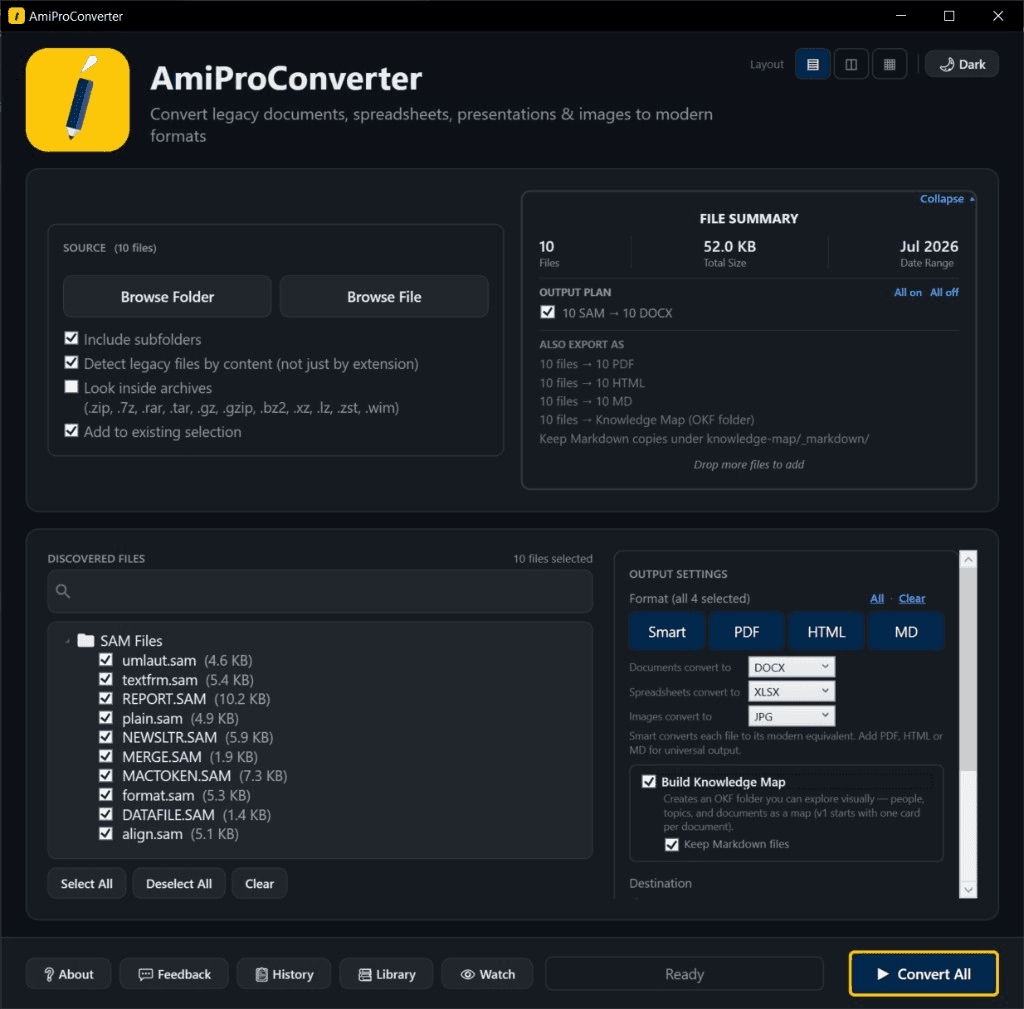Click Select All button
The height and width of the screenshot is (1009, 1024).
86,884
